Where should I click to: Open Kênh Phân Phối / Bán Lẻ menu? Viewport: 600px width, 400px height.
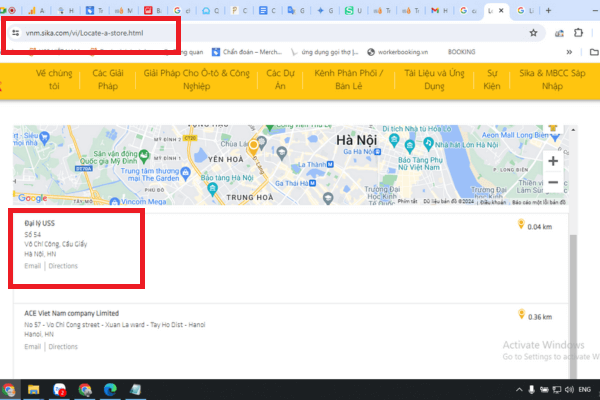pyautogui.click(x=349, y=80)
